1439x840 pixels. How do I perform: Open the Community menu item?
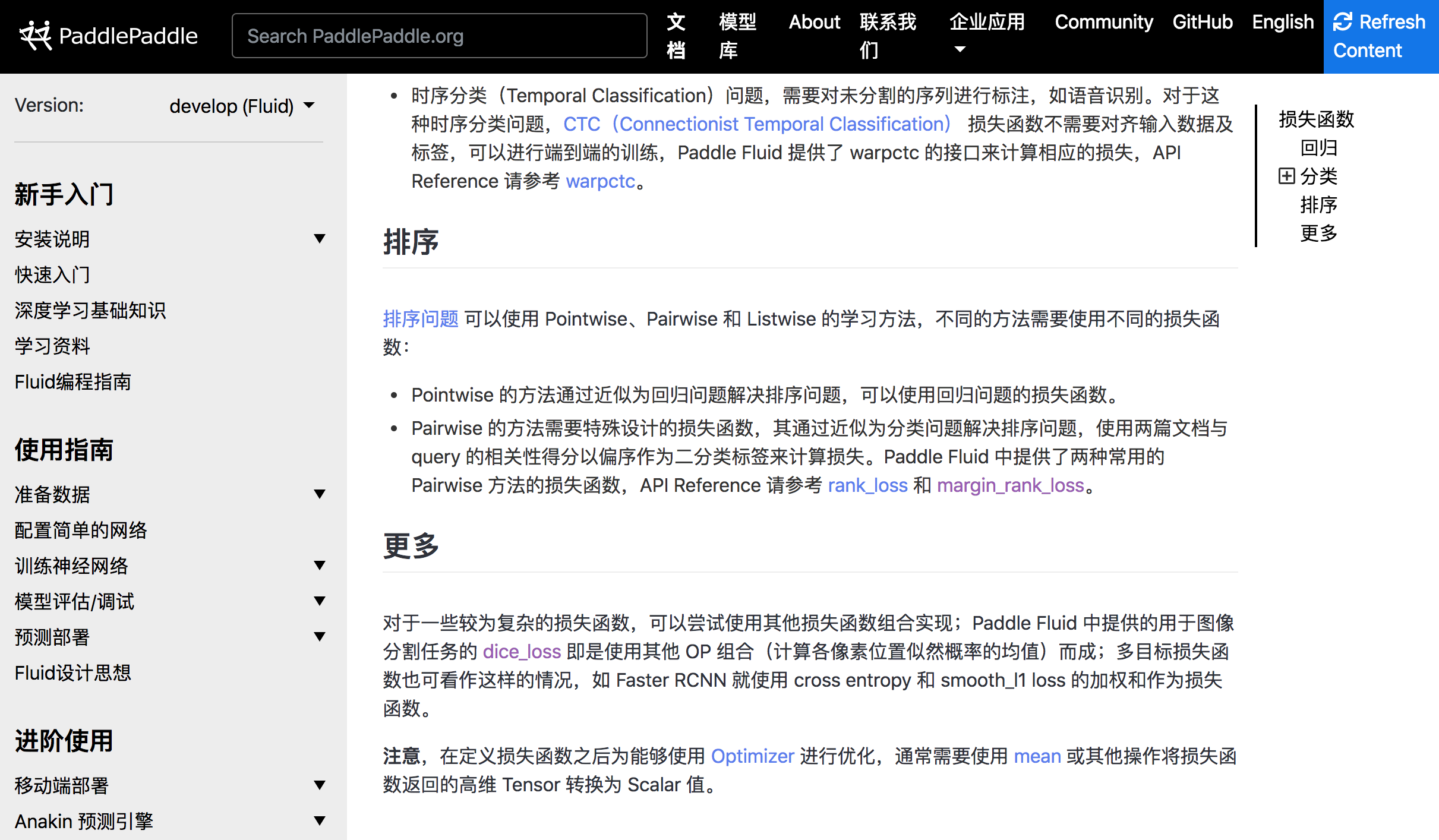click(1103, 22)
